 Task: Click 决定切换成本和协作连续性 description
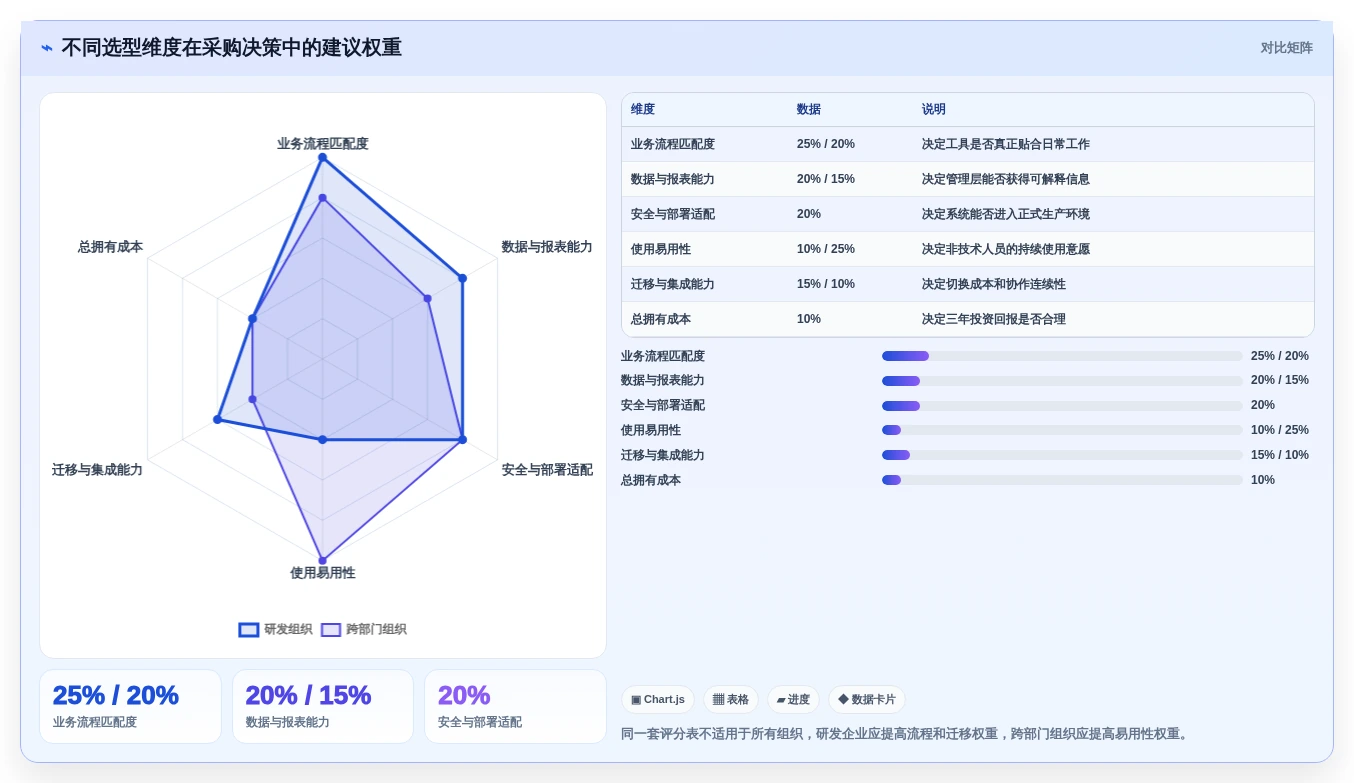coord(994,284)
